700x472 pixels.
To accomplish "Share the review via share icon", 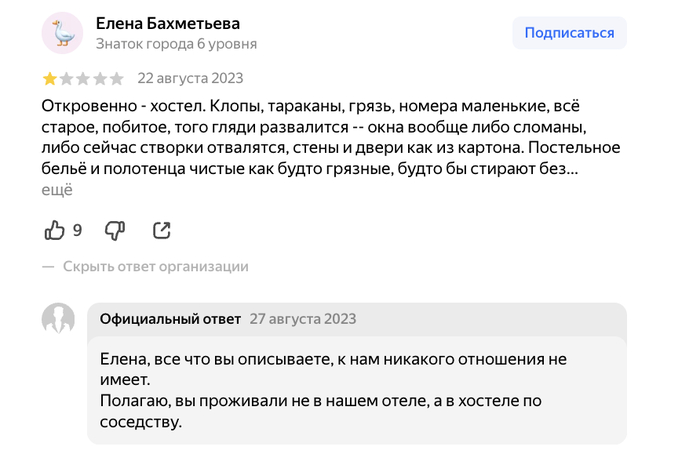I will (x=162, y=230).
